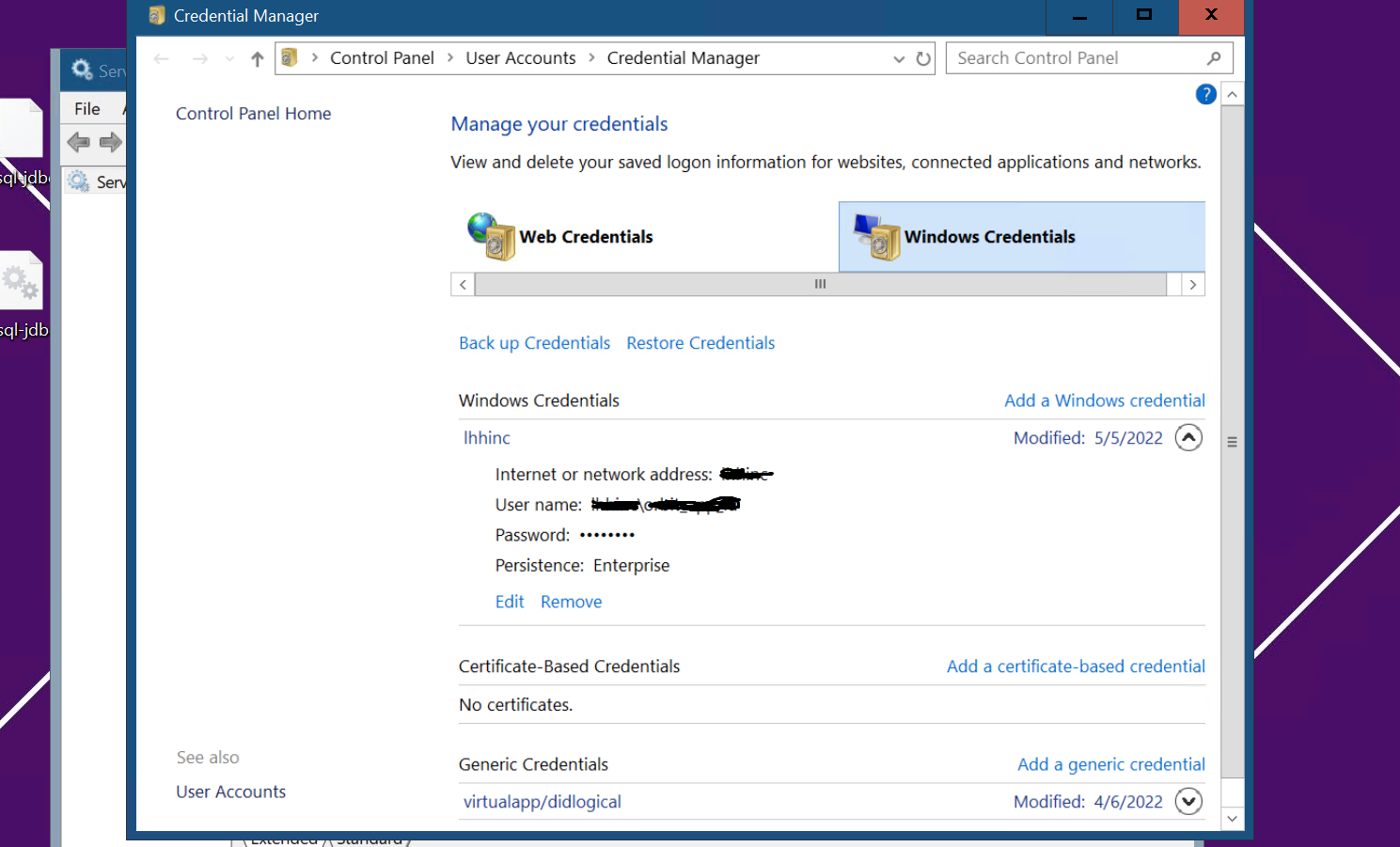Expand the virtualapp/didlogical credential chevron
This screenshot has height=847, width=1400.
(1188, 801)
